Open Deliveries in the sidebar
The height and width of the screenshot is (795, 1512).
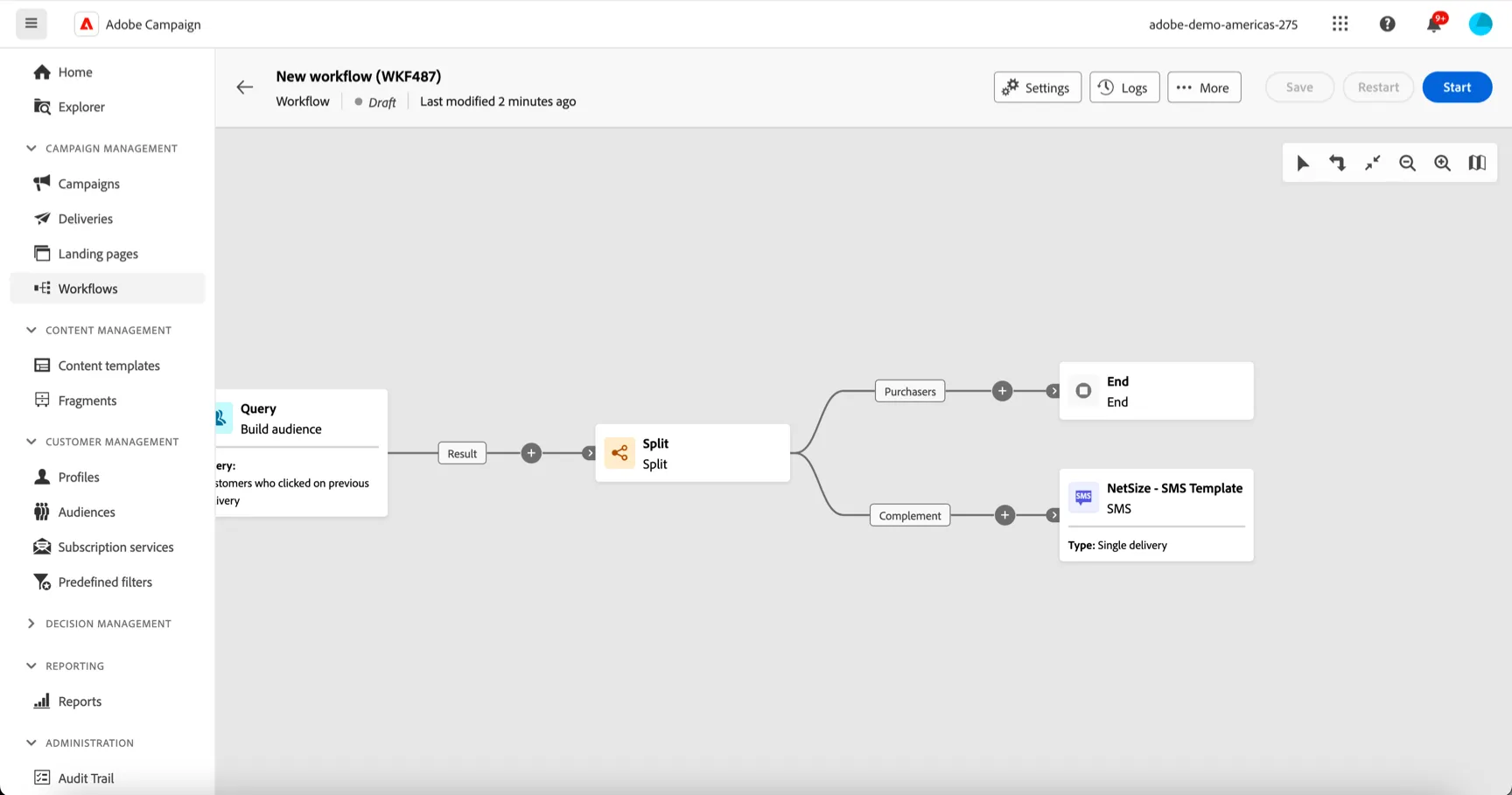coord(108,219)
